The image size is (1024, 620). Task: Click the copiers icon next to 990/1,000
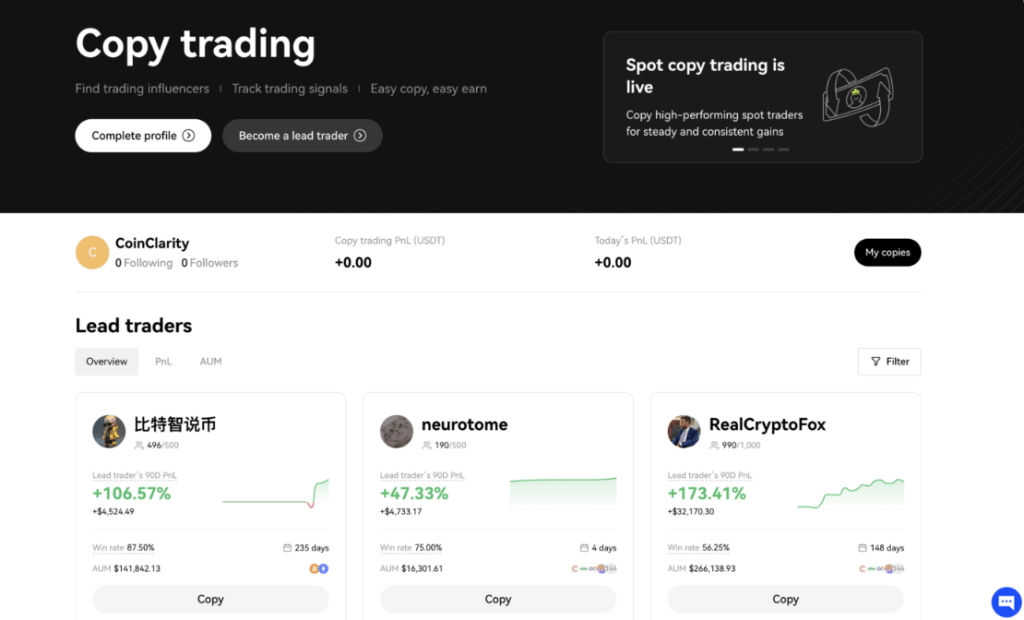[x=713, y=444]
